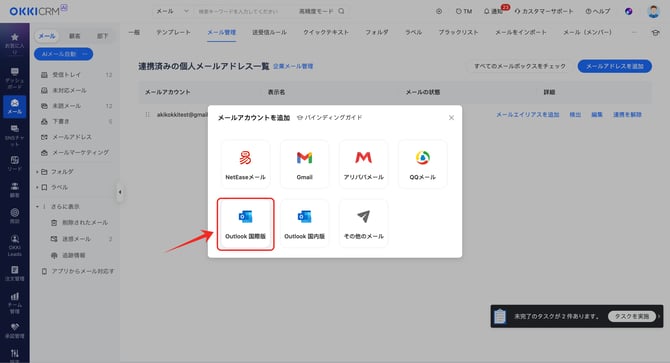The image size is (670, 363).
Task: Select the Outlook 国際版 card
Action: pyautogui.click(x=245, y=224)
